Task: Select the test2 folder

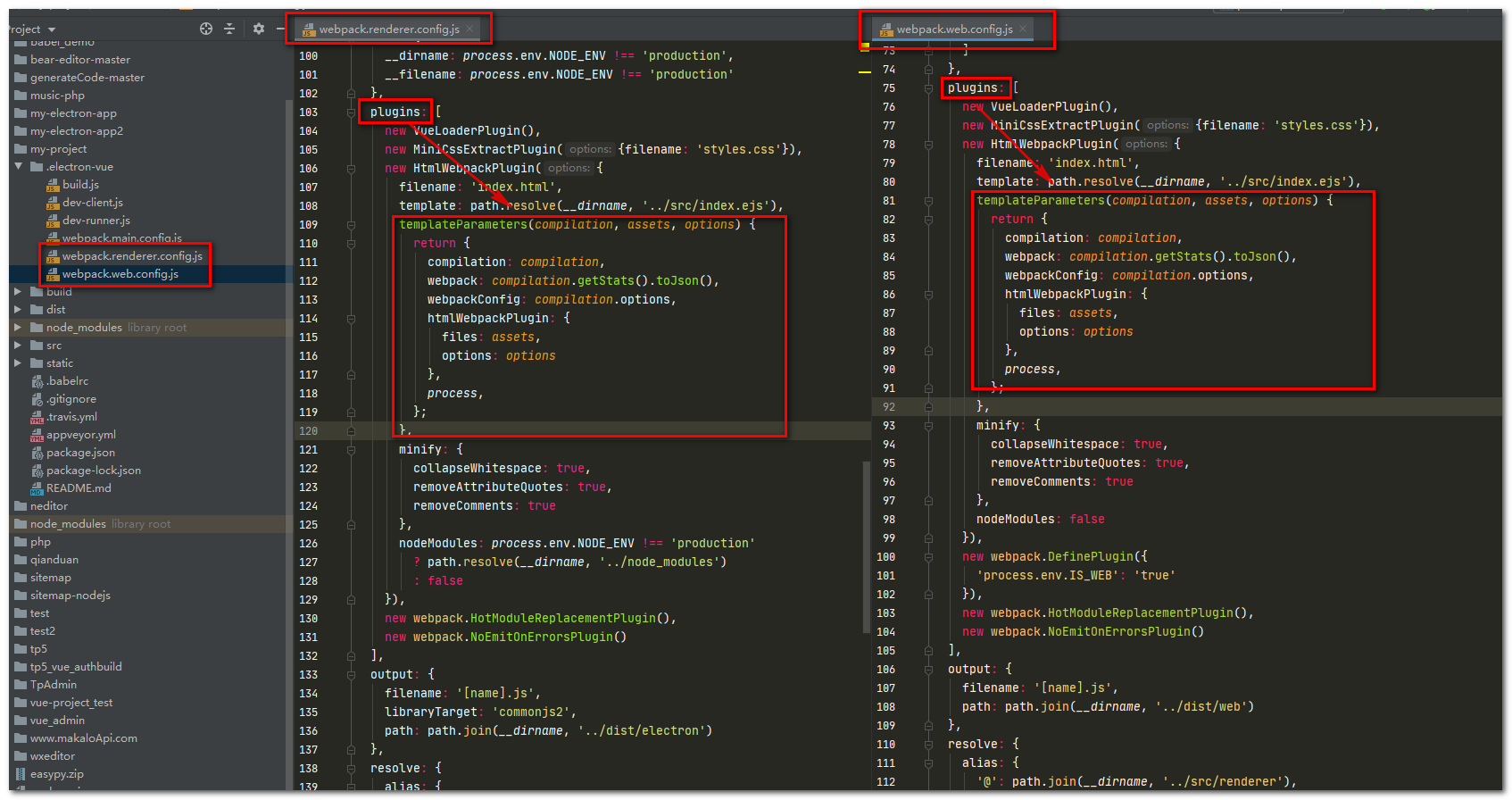Action: click(43, 631)
